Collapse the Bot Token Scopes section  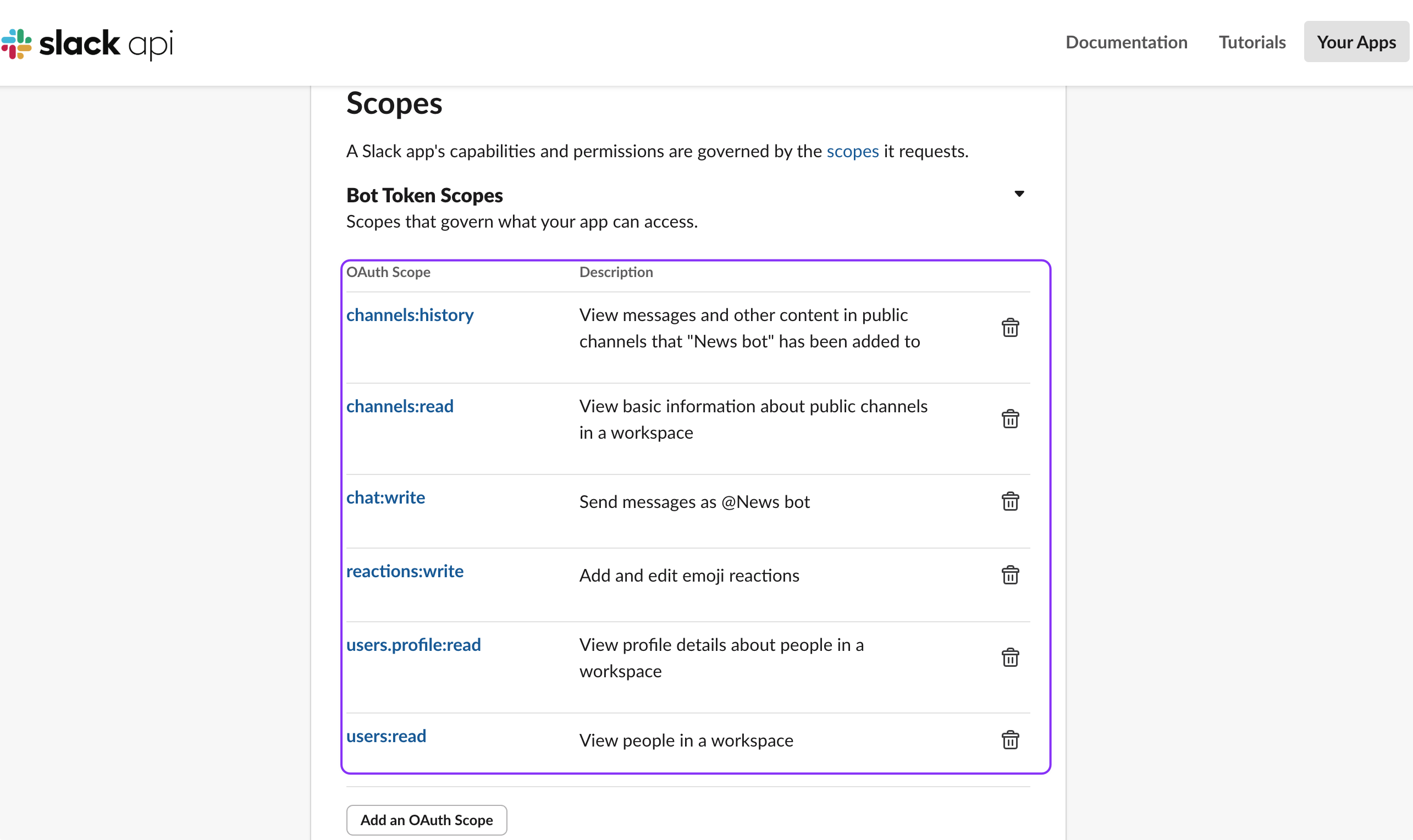(x=1019, y=194)
